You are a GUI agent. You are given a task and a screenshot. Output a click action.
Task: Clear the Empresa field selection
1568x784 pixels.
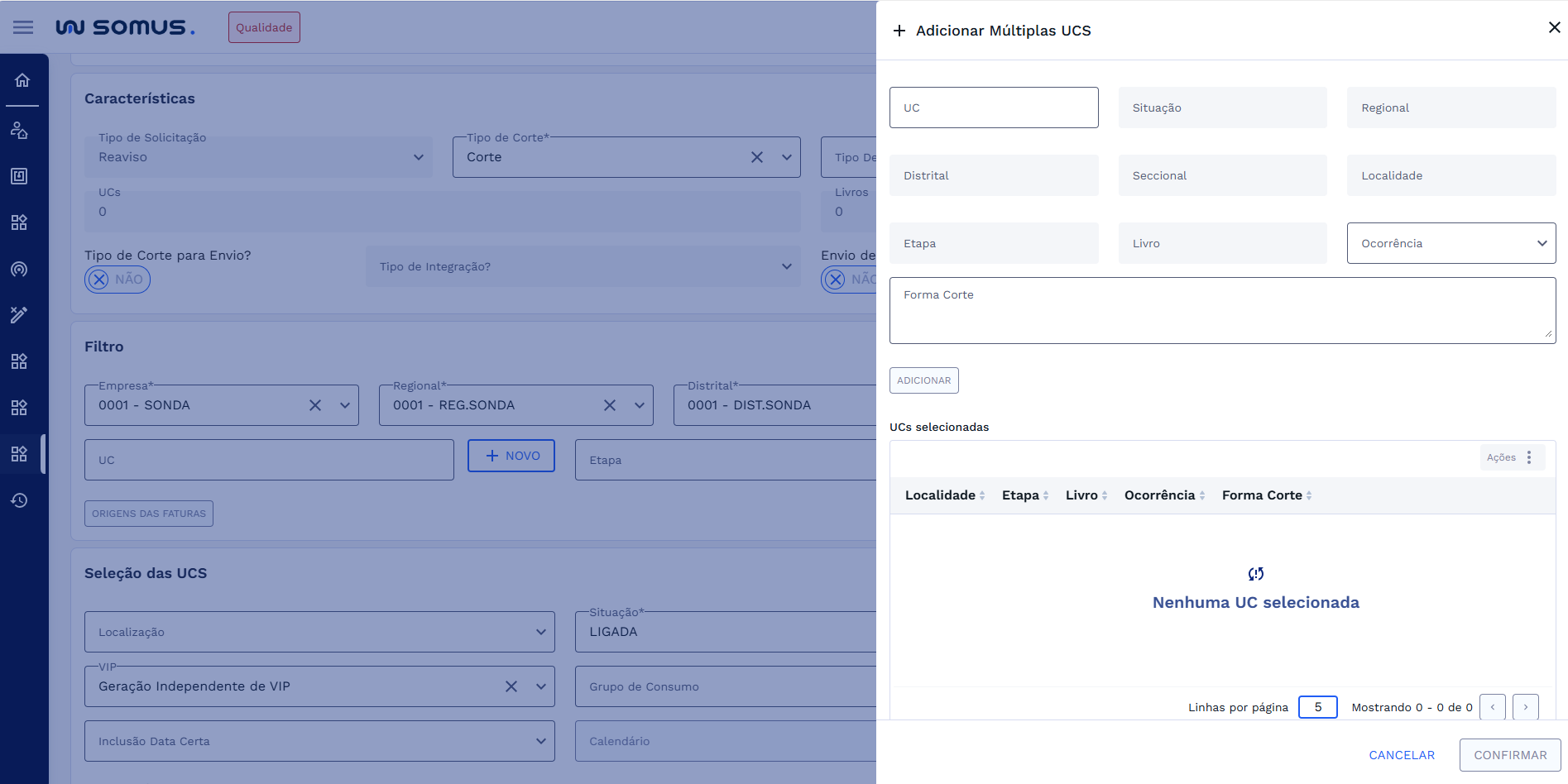[315, 405]
